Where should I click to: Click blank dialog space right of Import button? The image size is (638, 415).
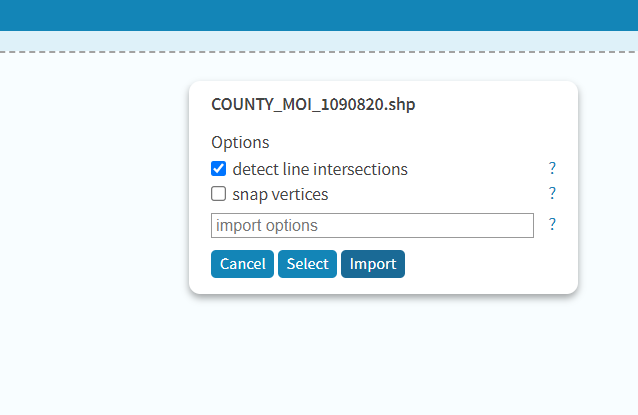tap(488, 264)
